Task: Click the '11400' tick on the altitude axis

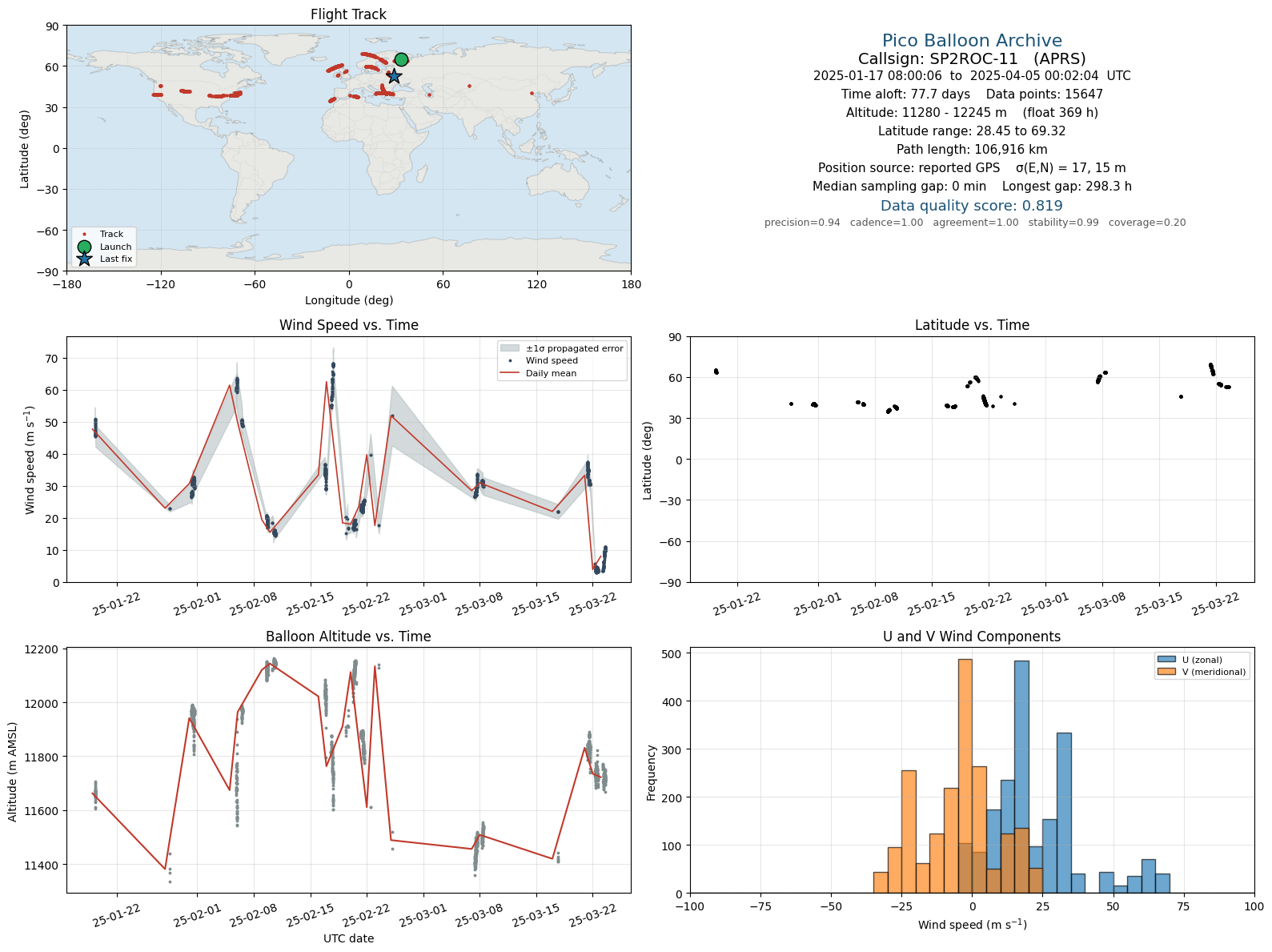Action: click(43, 866)
